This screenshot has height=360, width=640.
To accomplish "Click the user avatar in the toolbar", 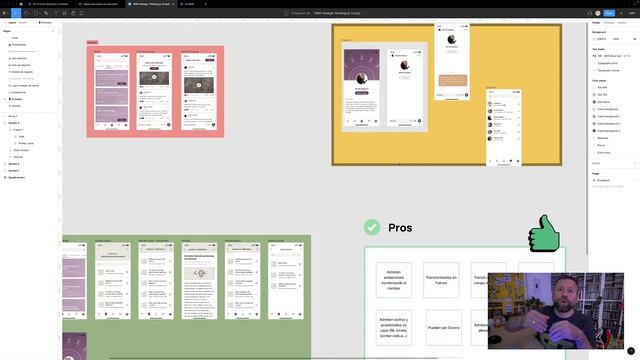I will (598, 13).
